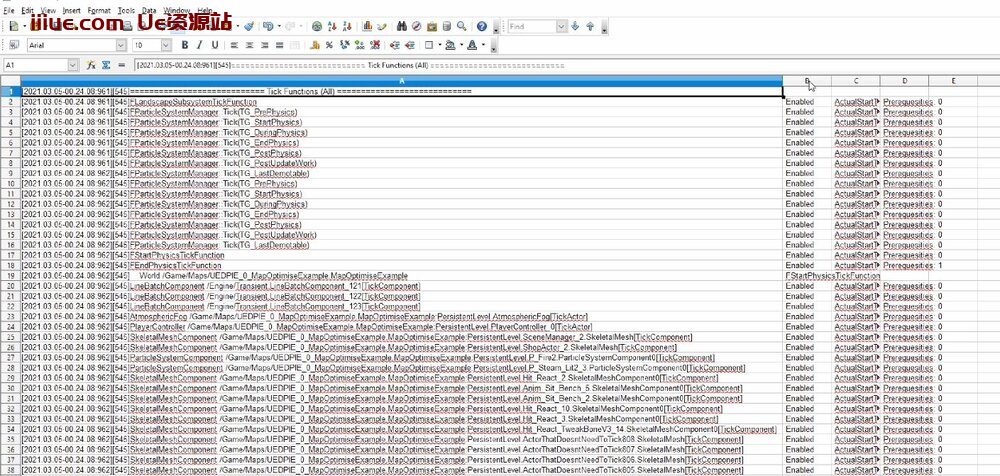Click the Sum sigma icon
This screenshot has width=1000, height=476.
click(104, 64)
